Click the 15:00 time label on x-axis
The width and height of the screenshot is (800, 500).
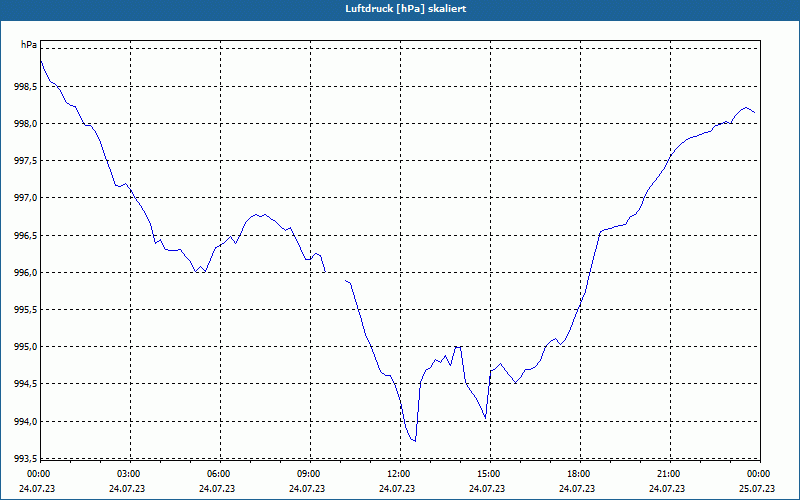coord(490,474)
